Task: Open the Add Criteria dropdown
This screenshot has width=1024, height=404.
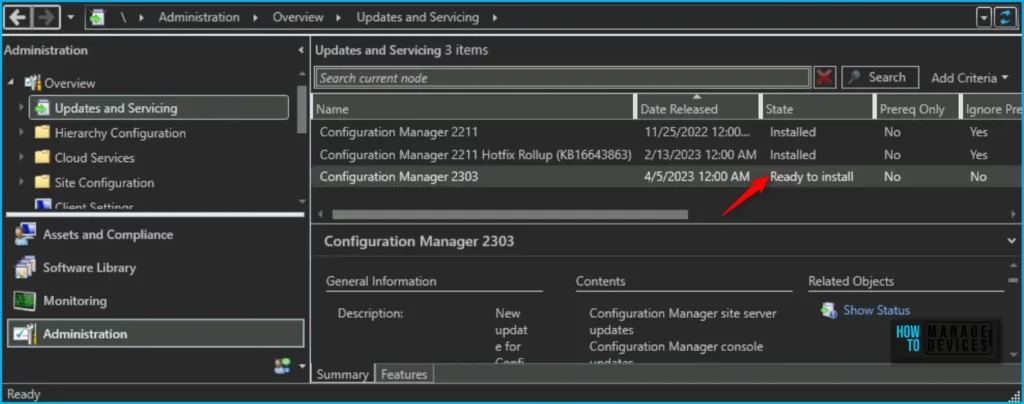Action: pyautogui.click(x=970, y=78)
